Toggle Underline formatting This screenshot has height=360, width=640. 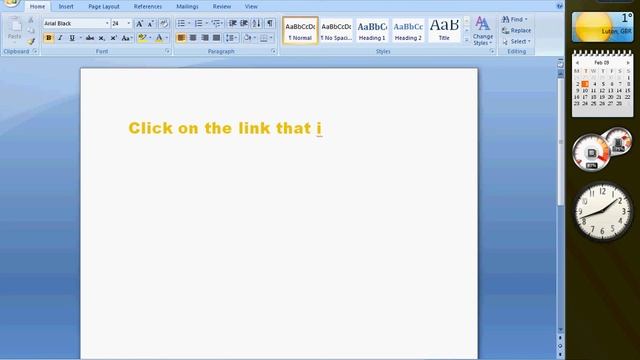(x=72, y=38)
